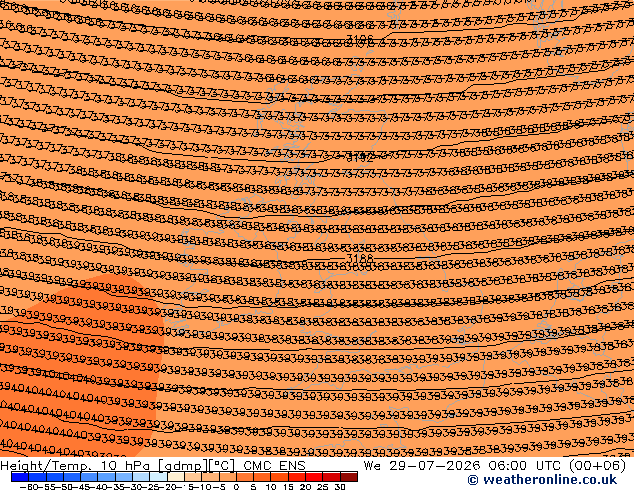Select legend swatch between -40 and -35
The height and width of the screenshot is (490, 634).
coord(106,477)
